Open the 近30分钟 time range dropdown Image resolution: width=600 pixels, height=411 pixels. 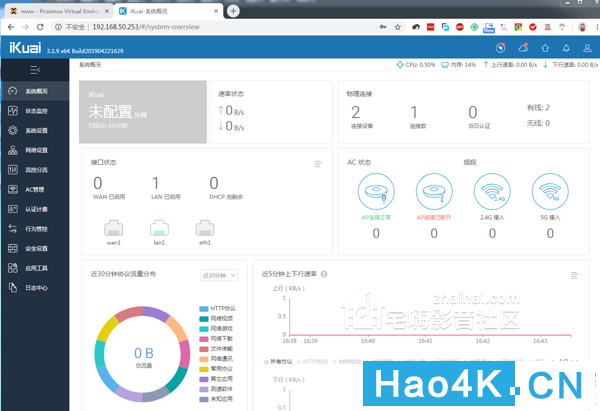point(219,275)
